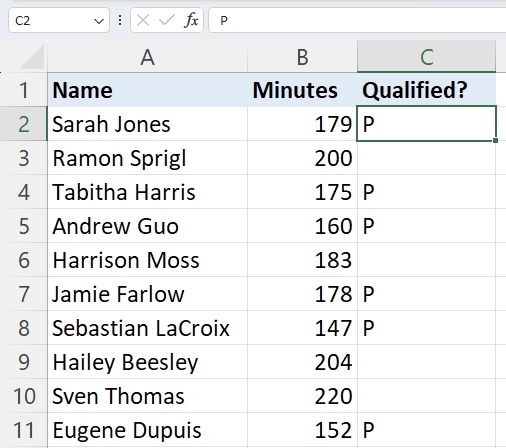Select column A header
This screenshot has height=448, width=506.
click(148, 57)
